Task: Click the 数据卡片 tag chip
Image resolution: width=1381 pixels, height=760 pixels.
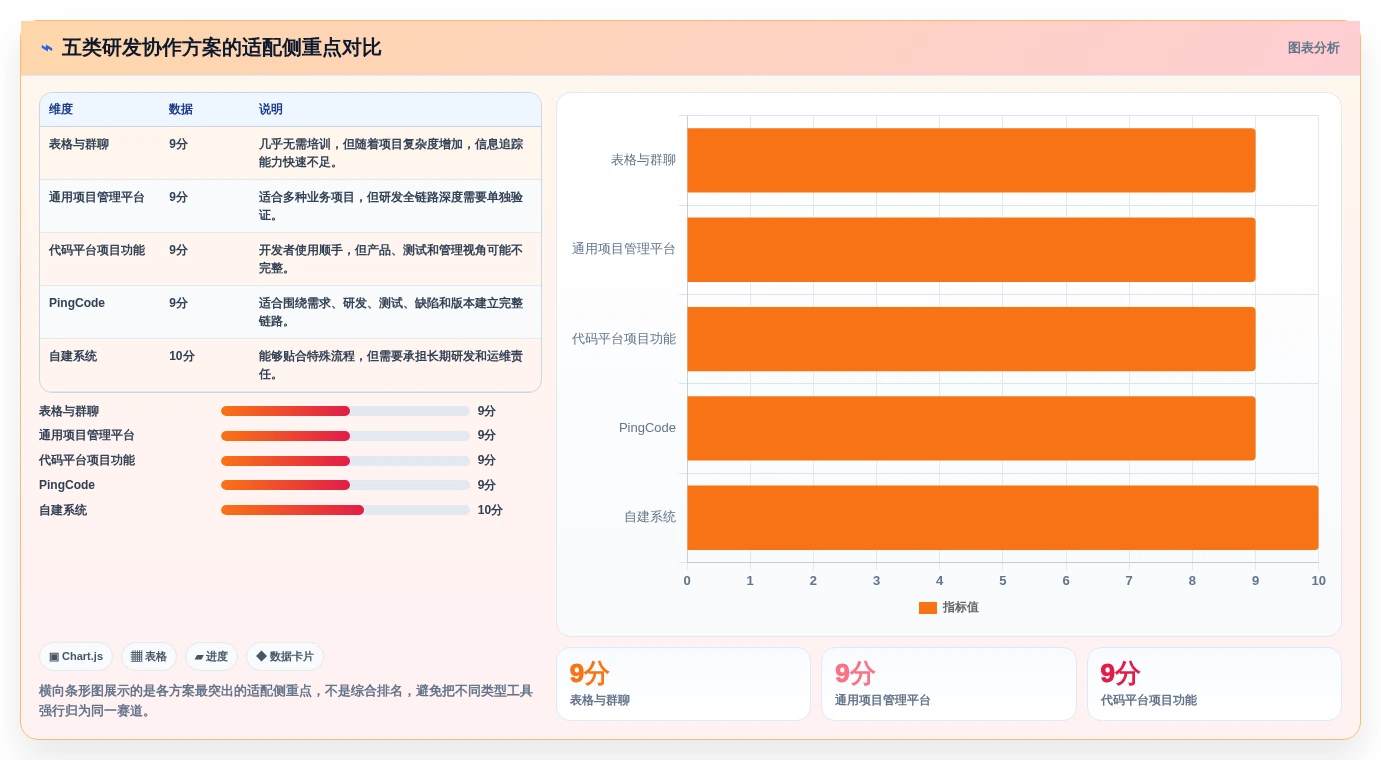Action: point(285,657)
